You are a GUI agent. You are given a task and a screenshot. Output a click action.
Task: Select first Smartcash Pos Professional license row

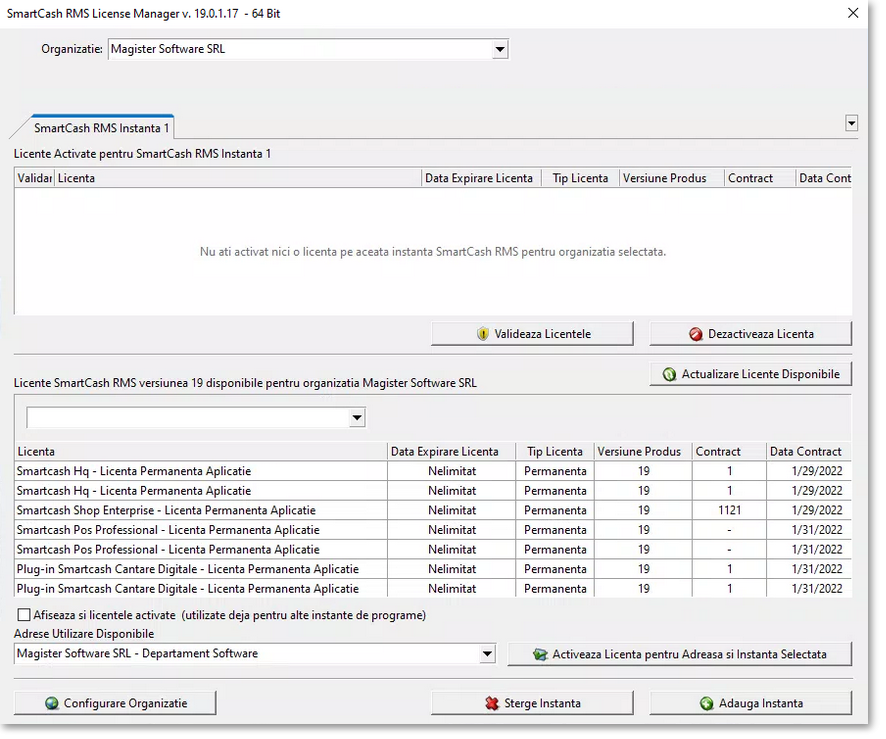click(x=433, y=530)
